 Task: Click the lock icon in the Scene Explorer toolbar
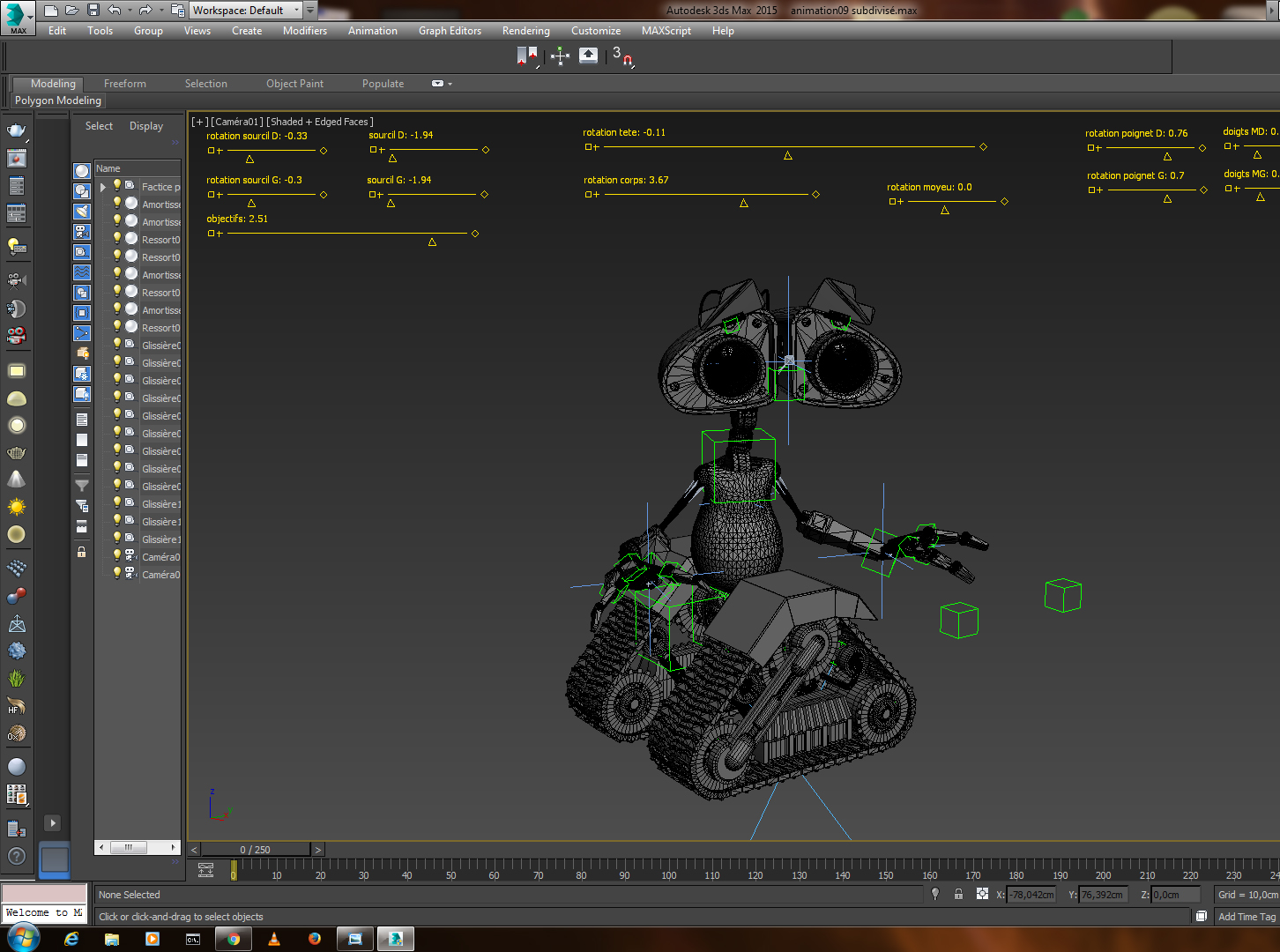coord(82,552)
